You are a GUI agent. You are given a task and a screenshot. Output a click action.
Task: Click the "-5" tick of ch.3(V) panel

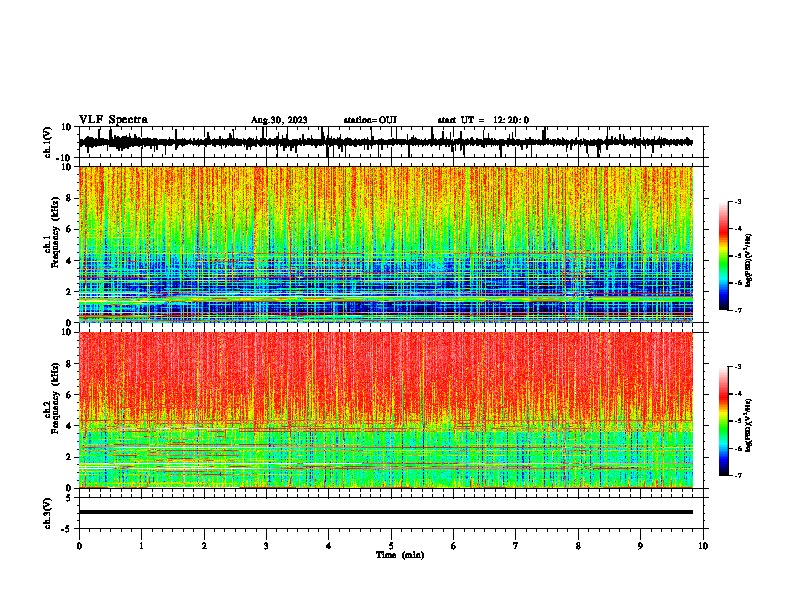[x=68, y=529]
